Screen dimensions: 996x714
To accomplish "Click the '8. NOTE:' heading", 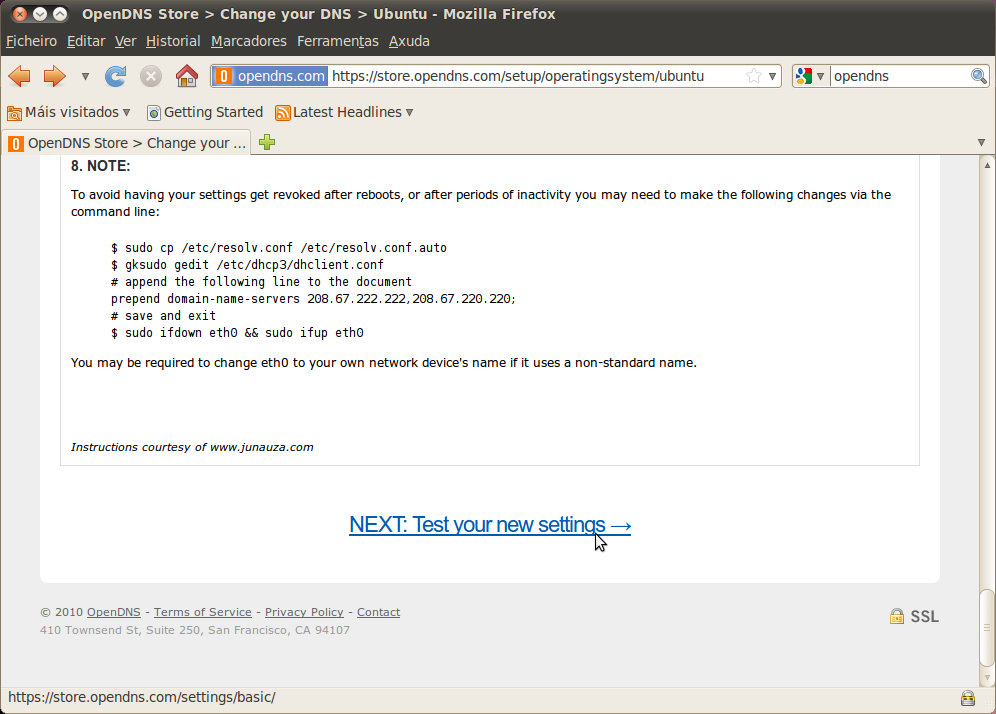I will coord(100,166).
